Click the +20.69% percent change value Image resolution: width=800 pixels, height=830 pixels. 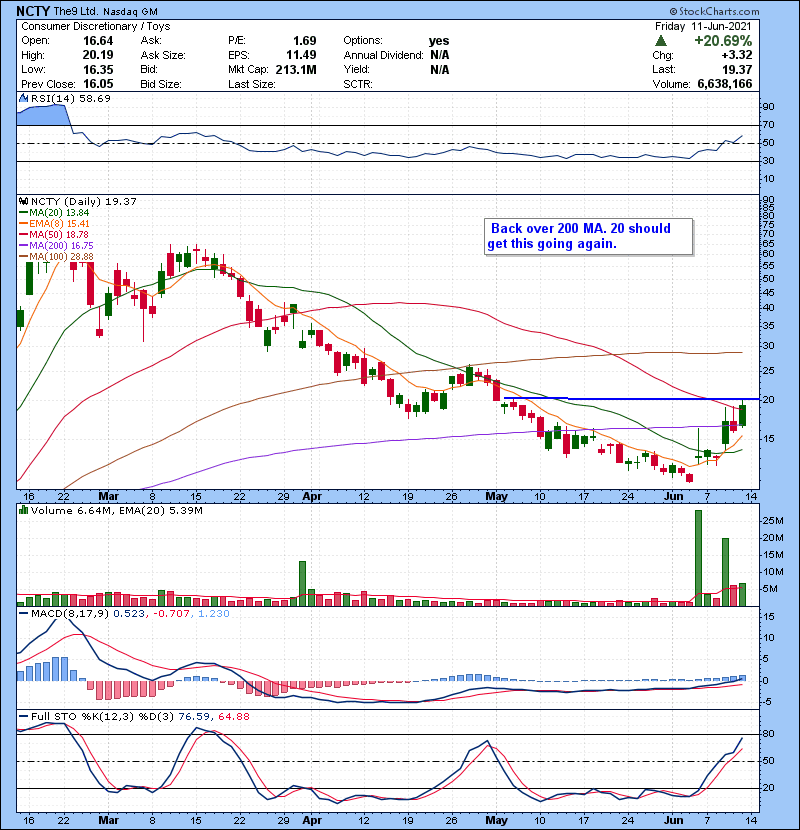pos(723,41)
